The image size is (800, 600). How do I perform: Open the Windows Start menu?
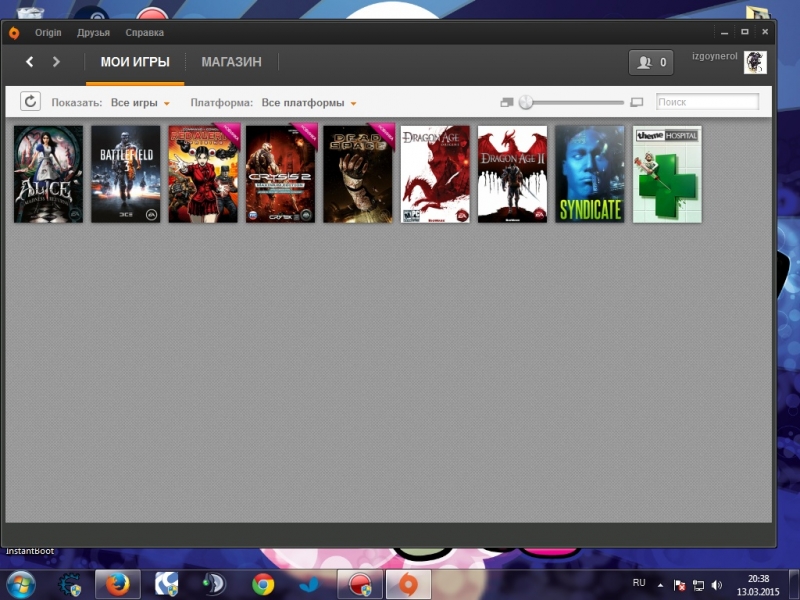coord(21,584)
